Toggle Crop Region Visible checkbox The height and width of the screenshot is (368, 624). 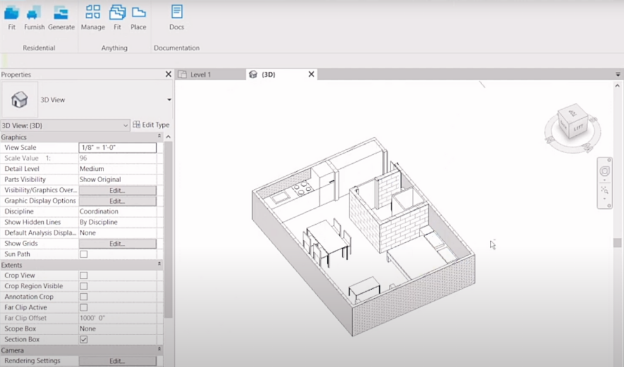pyautogui.click(x=84, y=286)
